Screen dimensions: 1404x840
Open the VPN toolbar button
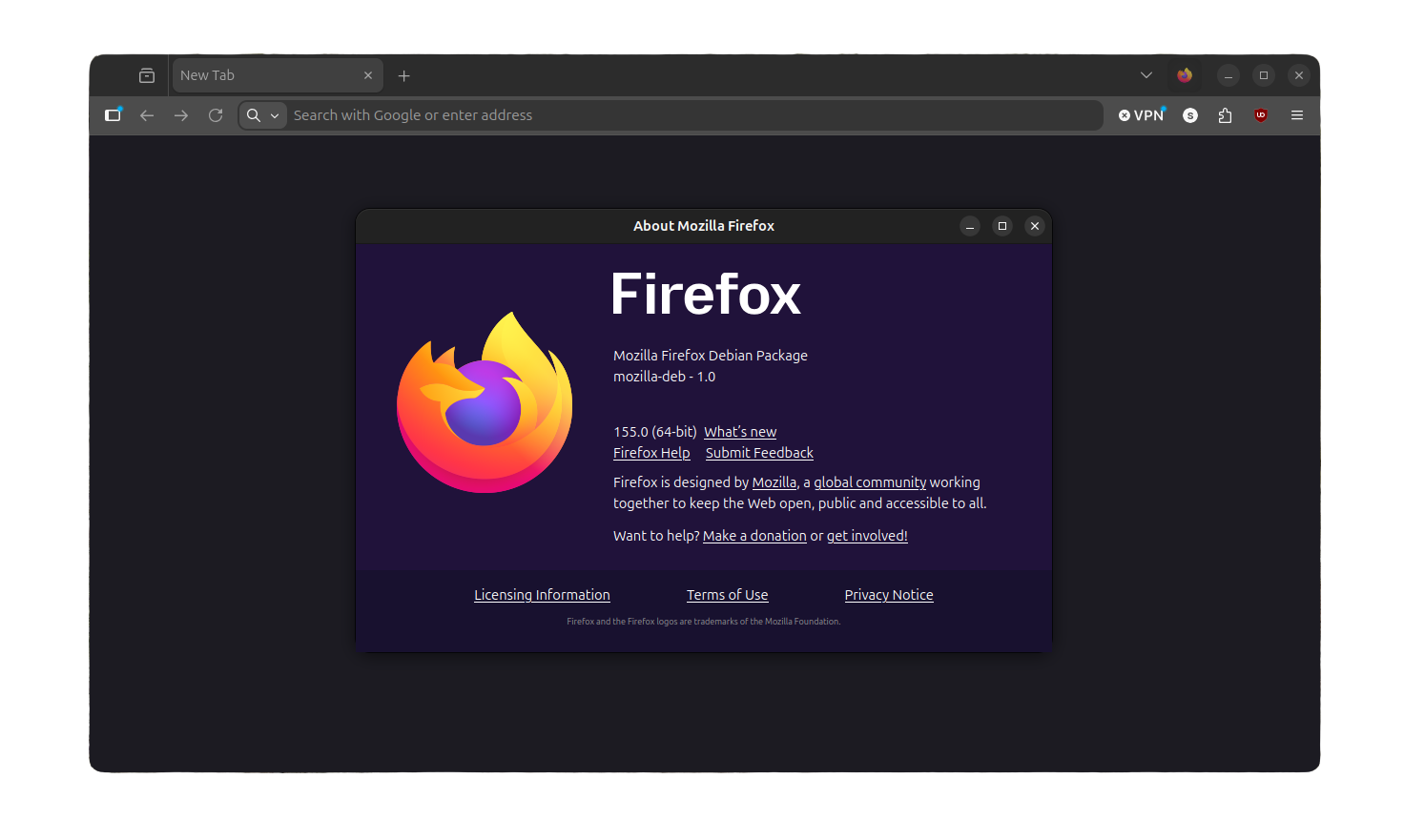pos(1142,115)
